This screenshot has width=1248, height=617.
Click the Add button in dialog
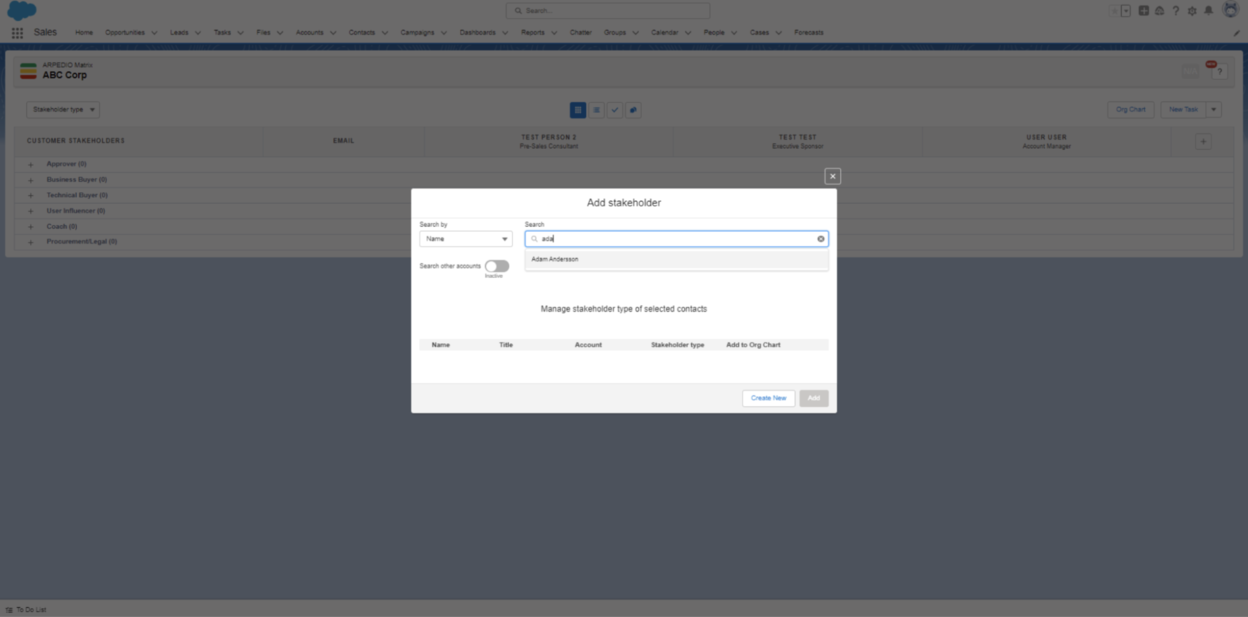point(814,398)
